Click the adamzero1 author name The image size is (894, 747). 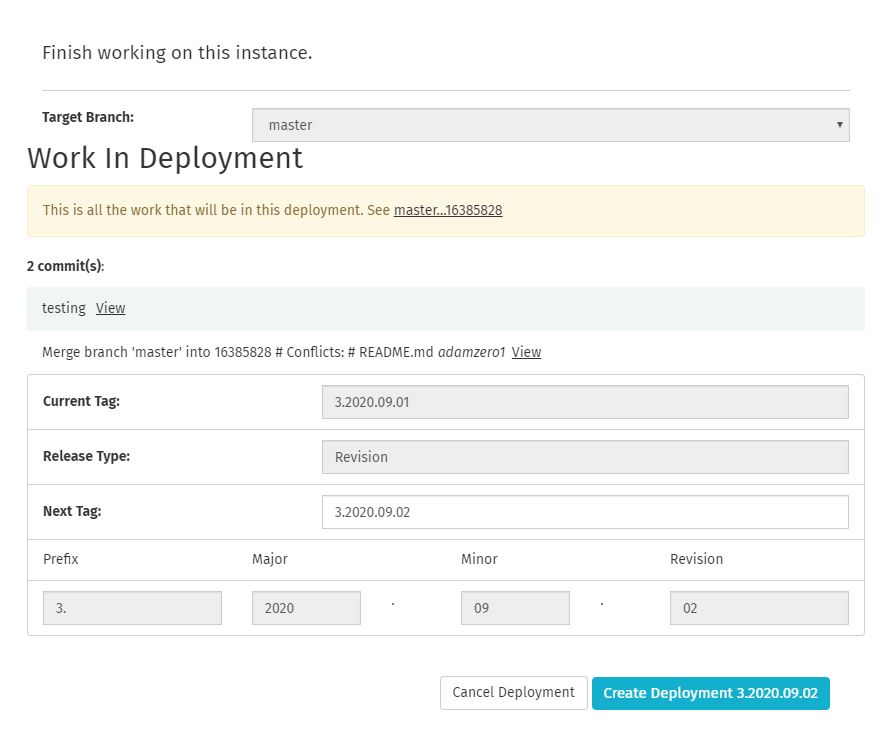tap(471, 353)
